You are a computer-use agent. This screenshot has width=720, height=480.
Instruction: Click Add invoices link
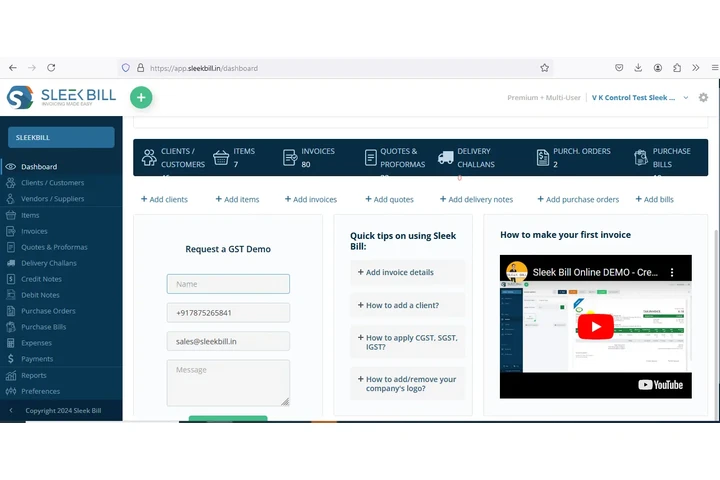pos(311,199)
